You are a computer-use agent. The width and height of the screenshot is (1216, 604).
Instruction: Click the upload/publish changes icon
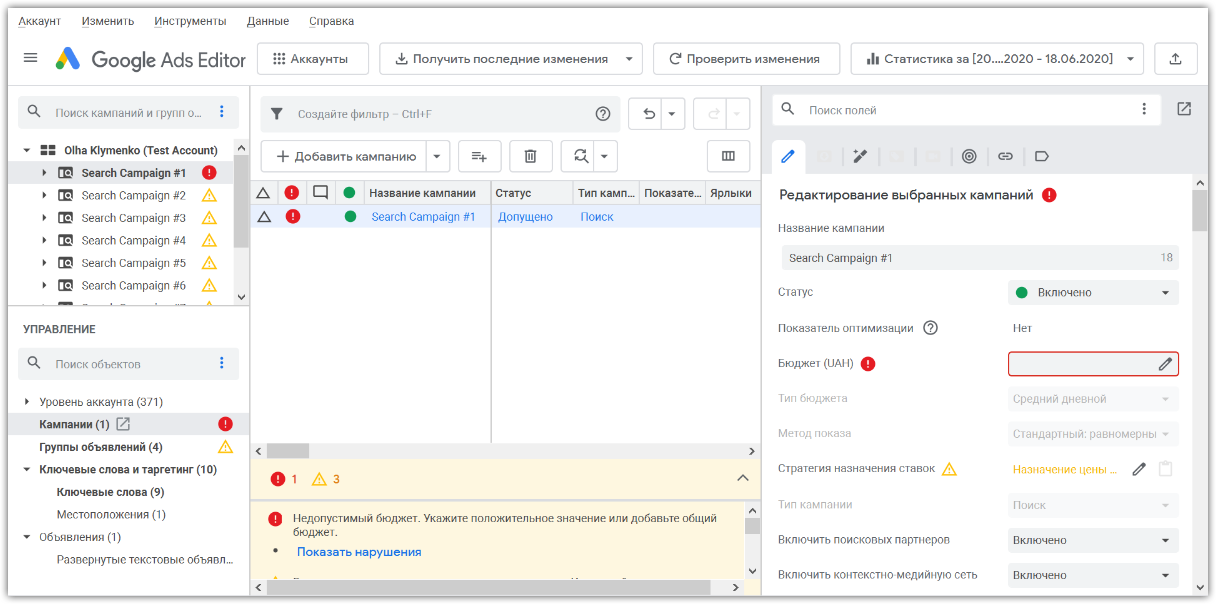tap(1175, 59)
